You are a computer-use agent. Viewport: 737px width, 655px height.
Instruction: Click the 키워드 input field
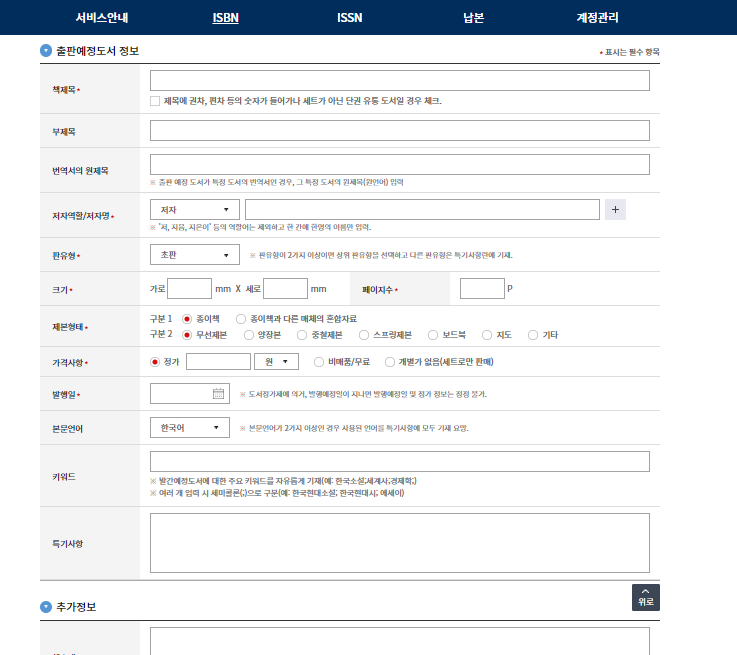pyautogui.click(x=400, y=461)
